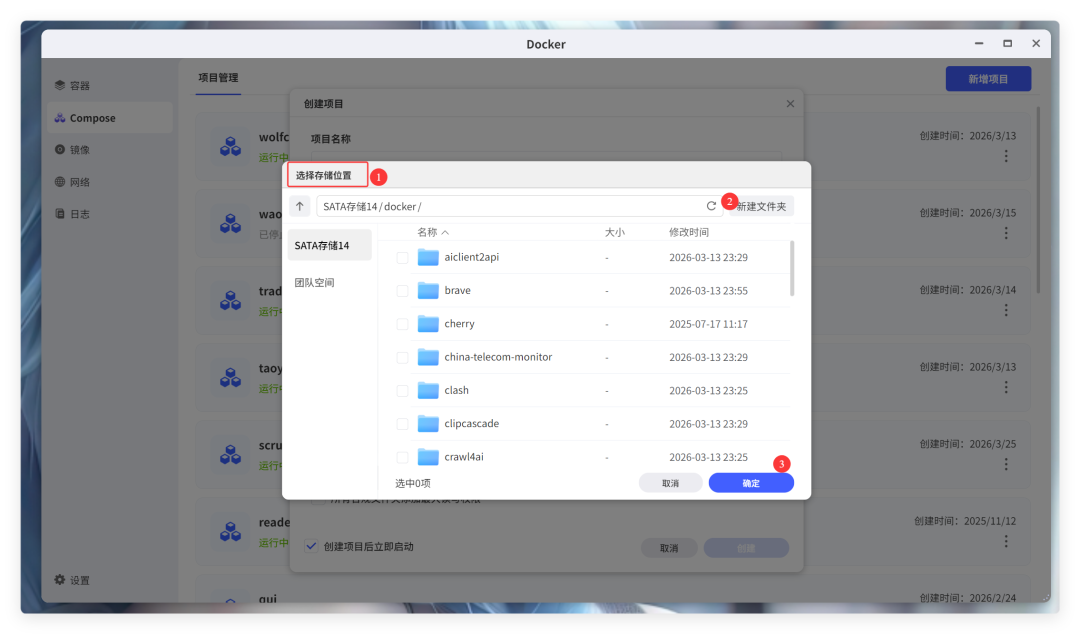Maximize the Docker window
Image resolution: width=1080 pixels, height=634 pixels.
click(x=1007, y=43)
